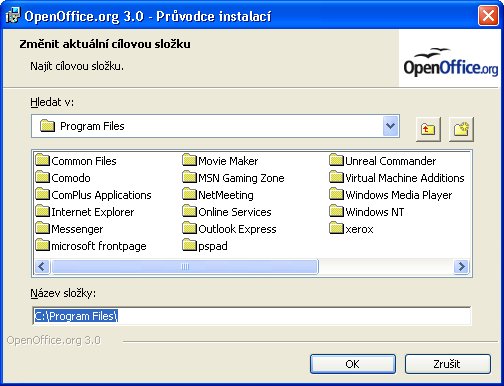Screen dimensions: 504x386
Task: Select the MSN Gaming Zone folder icon
Action: click(190, 177)
